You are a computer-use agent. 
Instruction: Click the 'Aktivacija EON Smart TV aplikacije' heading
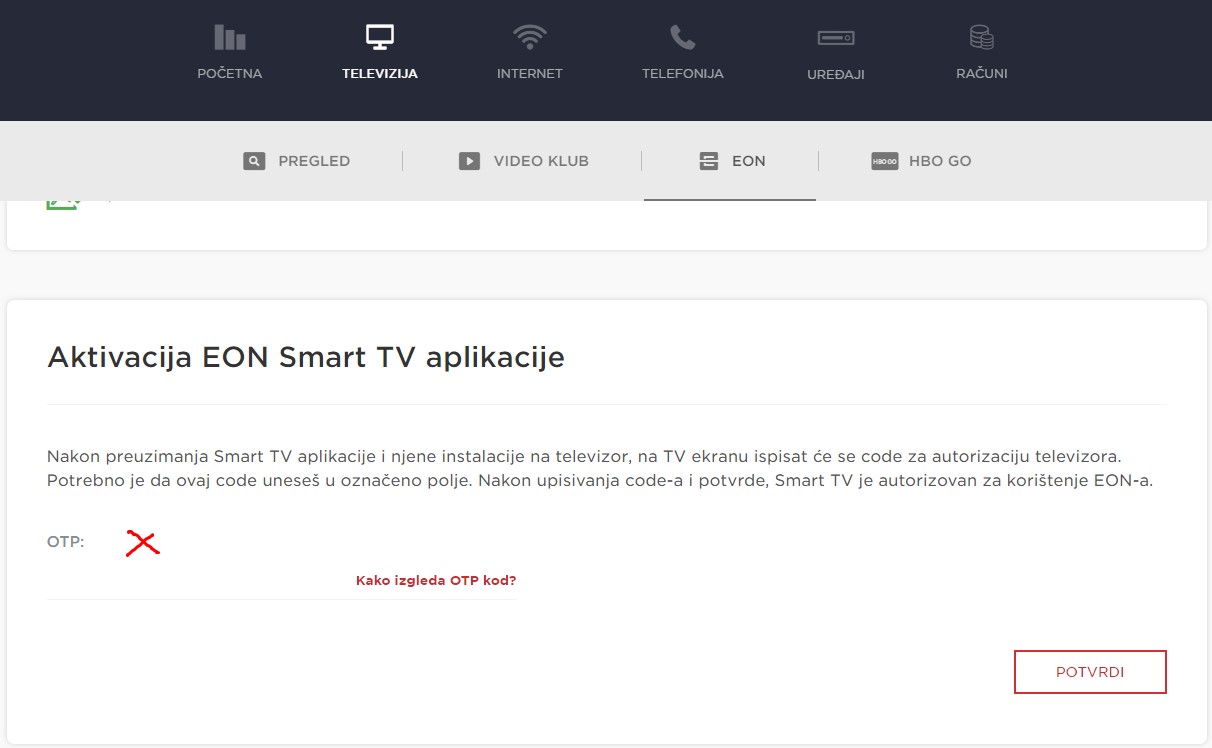[x=306, y=357]
